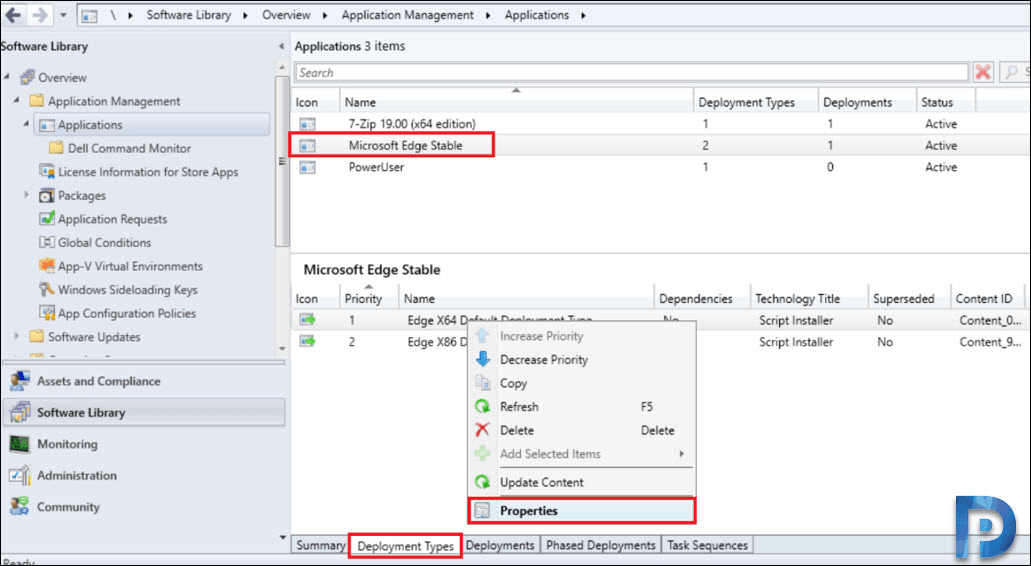Click the red X clear search icon
Image resolution: width=1031 pixels, height=566 pixels.
[983, 72]
